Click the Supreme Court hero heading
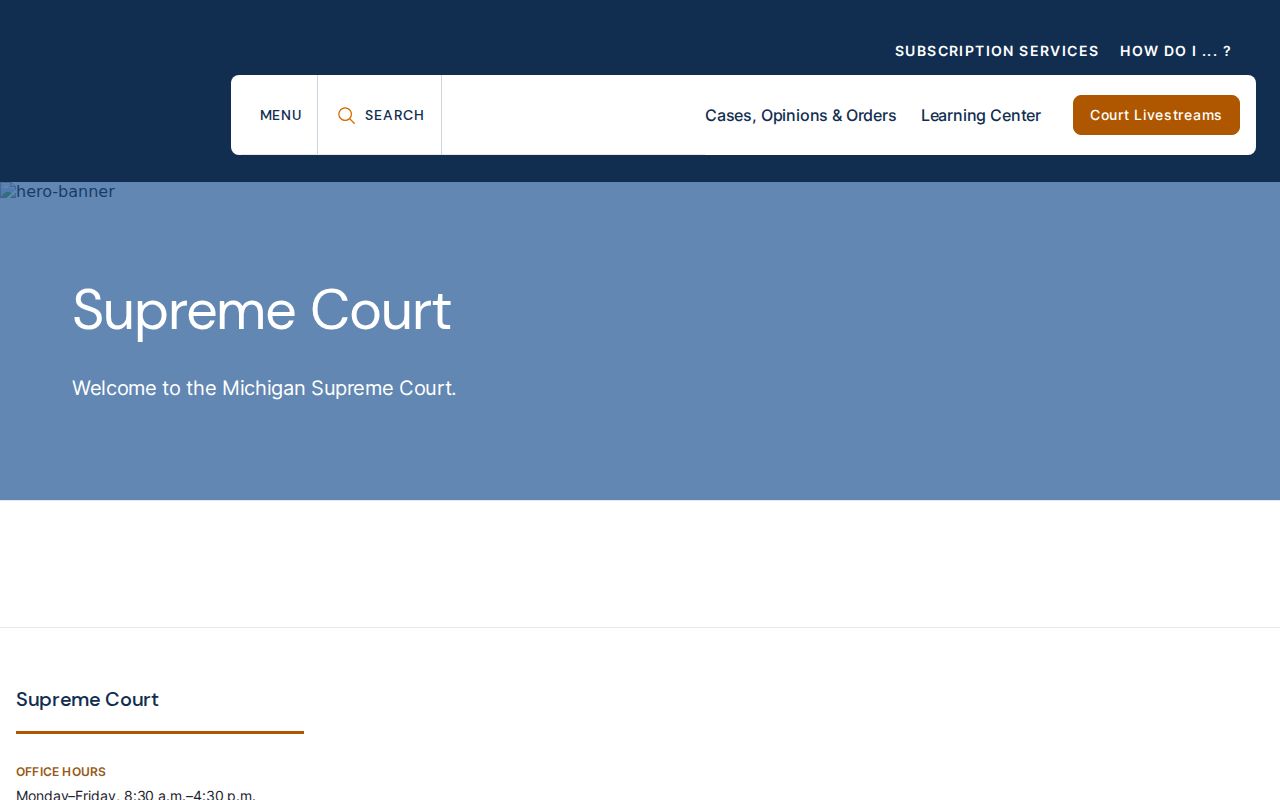The image size is (1280, 800). coord(262,310)
